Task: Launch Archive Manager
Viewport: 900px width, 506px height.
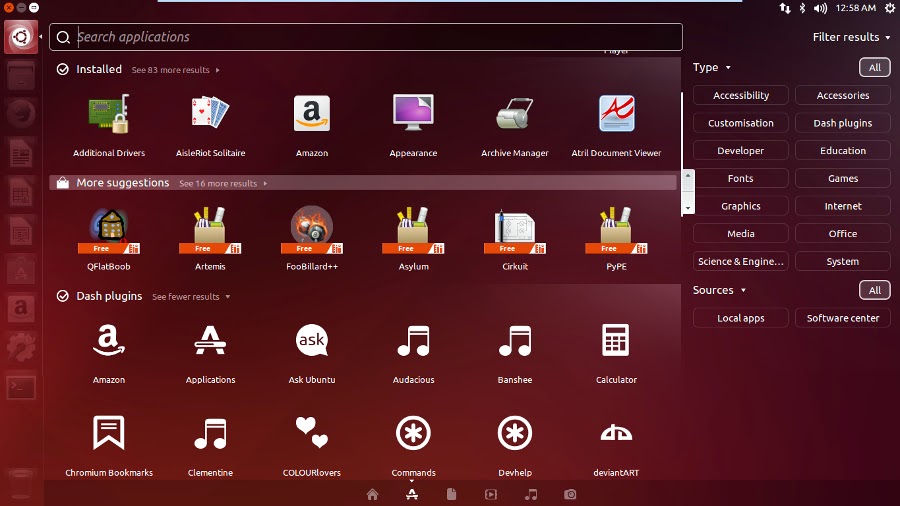Action: coord(515,125)
